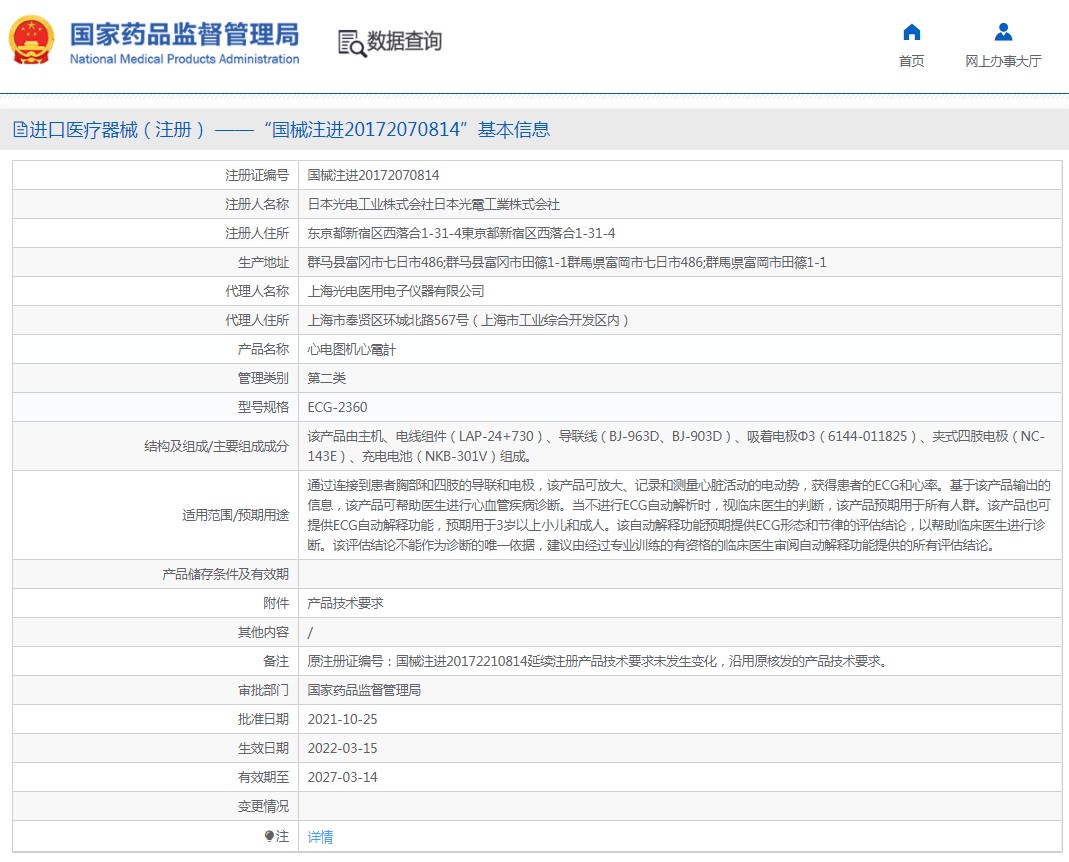Click the 备注 label

276,661
